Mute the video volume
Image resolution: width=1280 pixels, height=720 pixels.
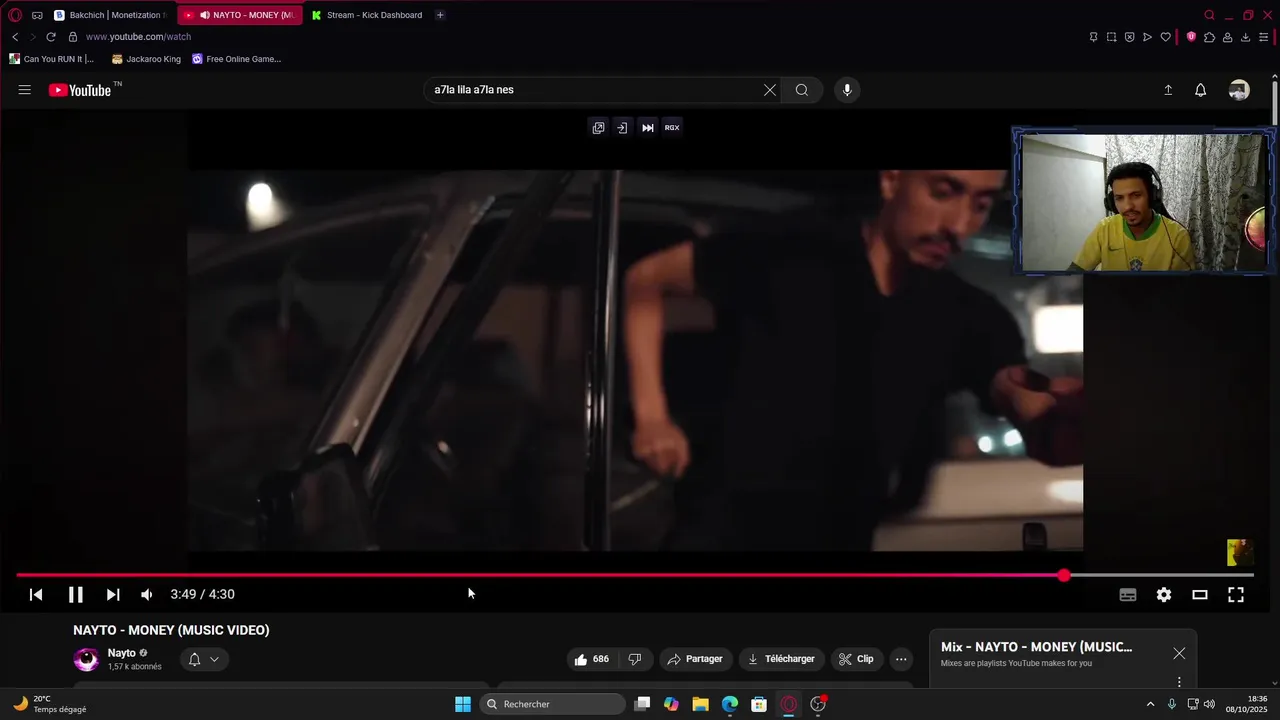[x=147, y=594]
